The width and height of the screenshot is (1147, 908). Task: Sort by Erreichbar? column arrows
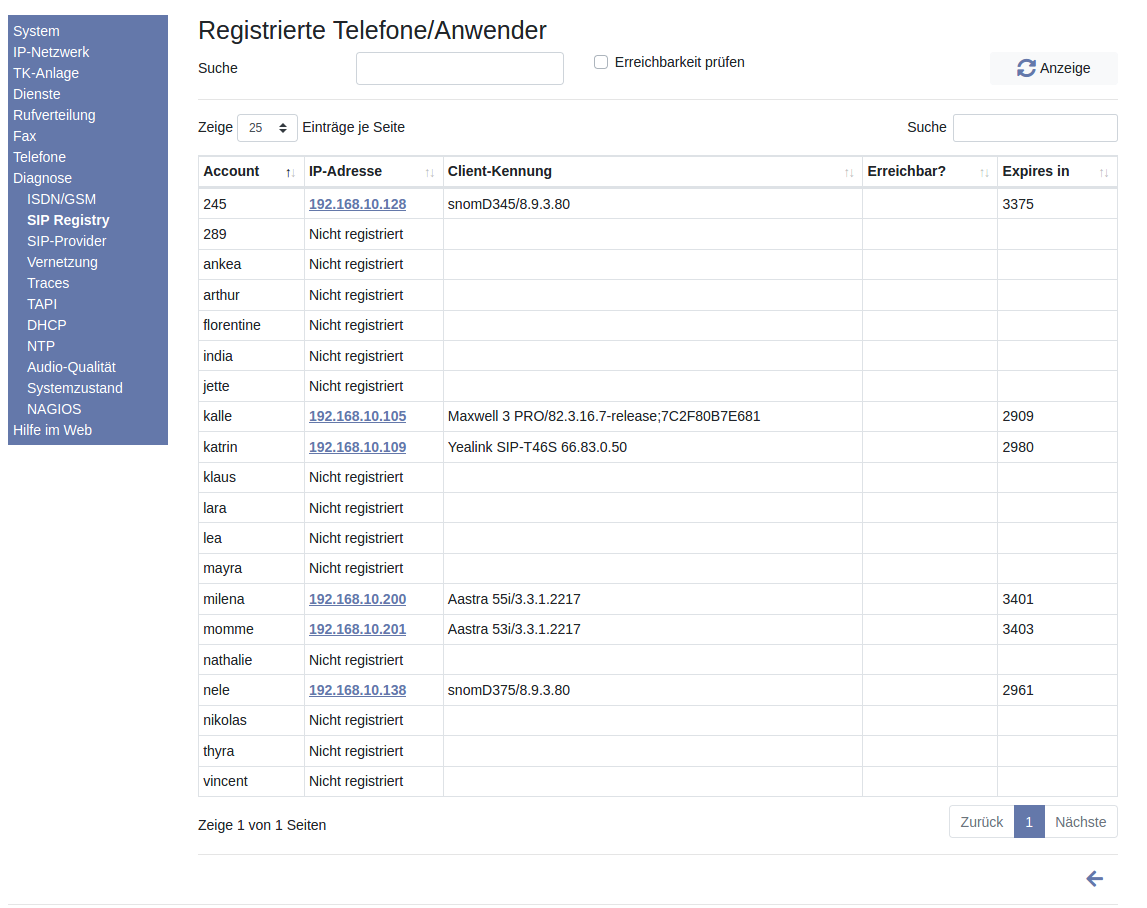(x=984, y=173)
